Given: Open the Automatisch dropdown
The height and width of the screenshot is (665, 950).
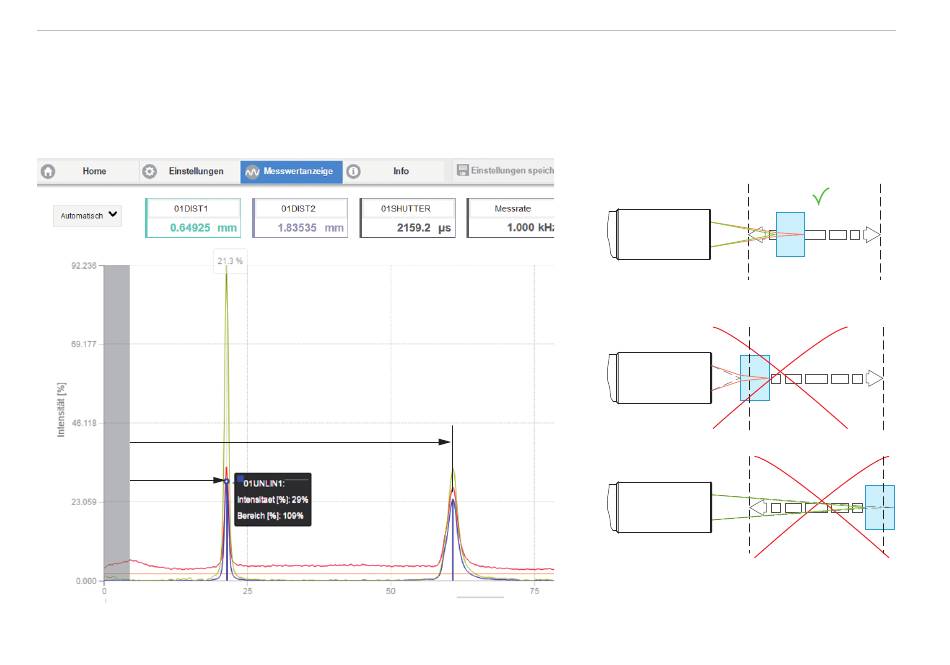Looking at the screenshot, I should click(87, 216).
